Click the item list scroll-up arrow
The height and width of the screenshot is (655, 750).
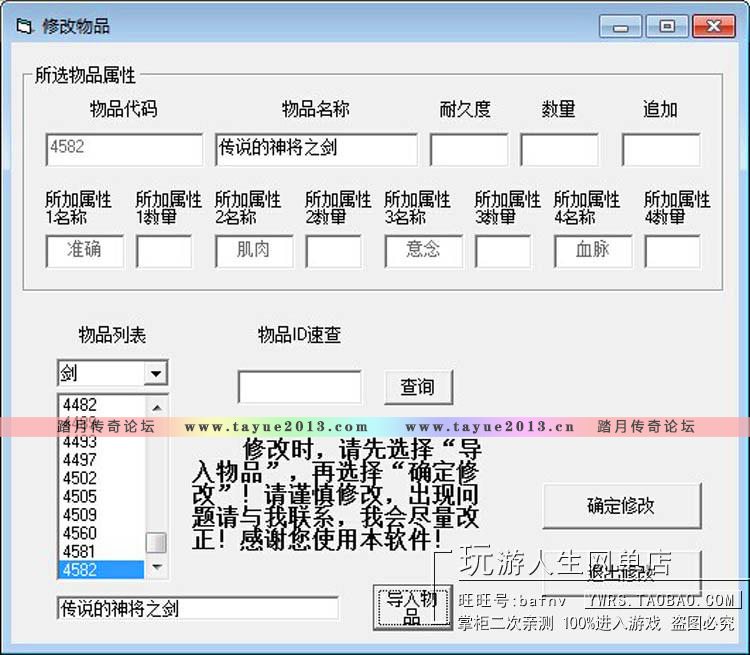click(156, 407)
